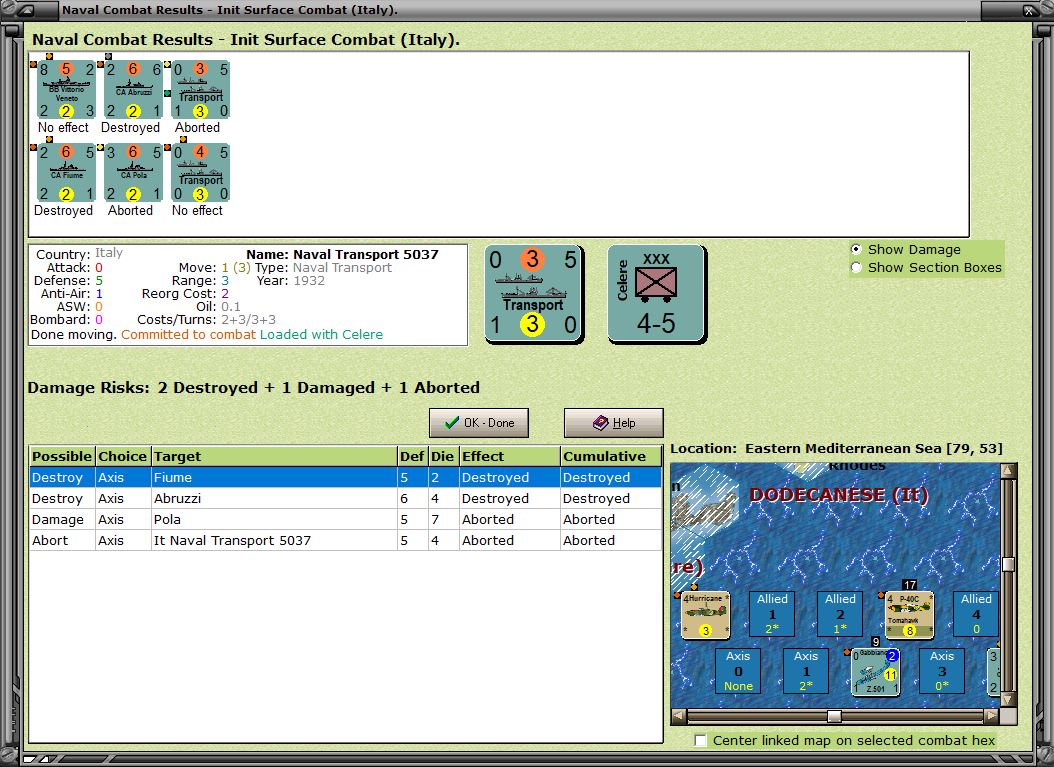
Task: Click the map's horizontal scrollbar right arrow
Action: [992, 716]
